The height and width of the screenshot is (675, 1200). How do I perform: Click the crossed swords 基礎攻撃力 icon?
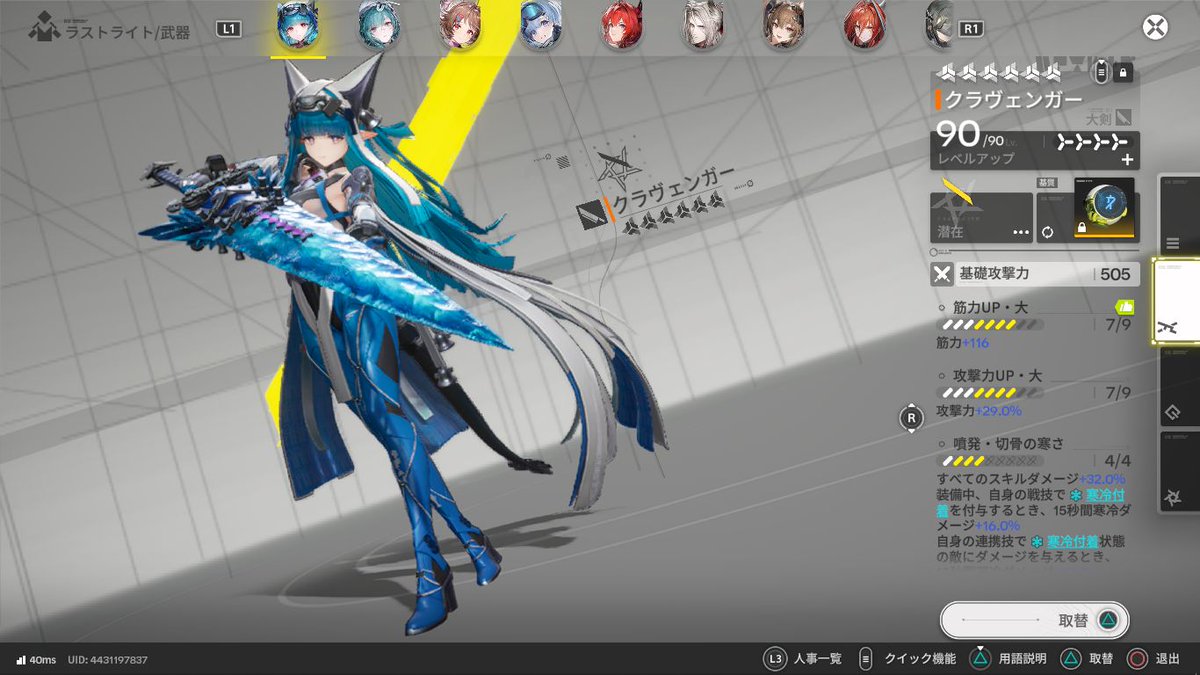point(942,274)
